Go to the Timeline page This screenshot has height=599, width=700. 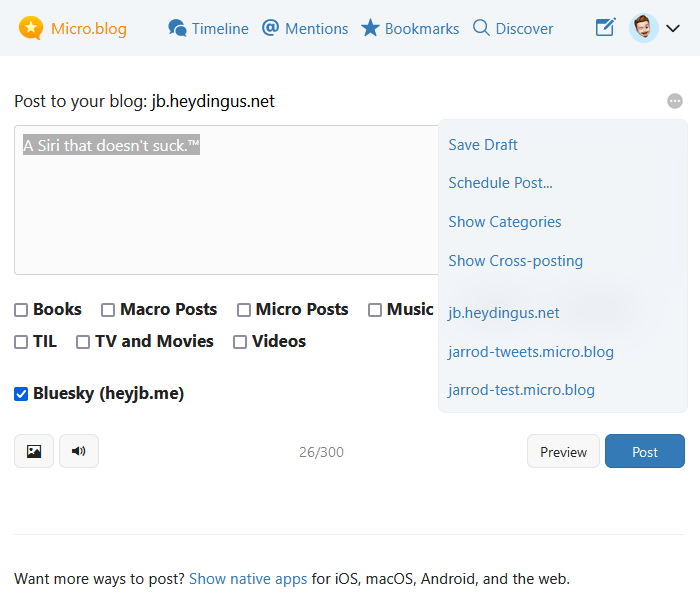coord(220,29)
